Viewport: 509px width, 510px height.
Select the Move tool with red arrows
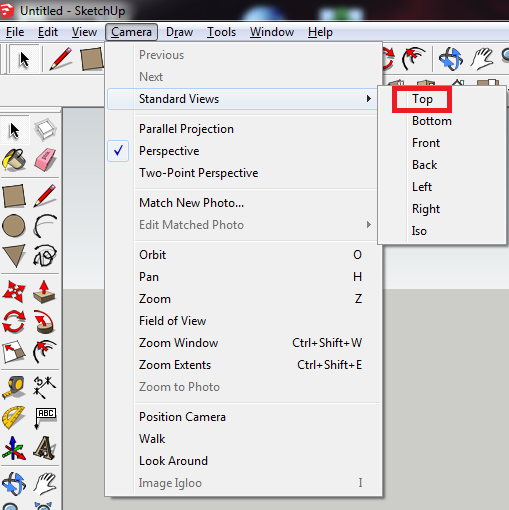point(14,291)
